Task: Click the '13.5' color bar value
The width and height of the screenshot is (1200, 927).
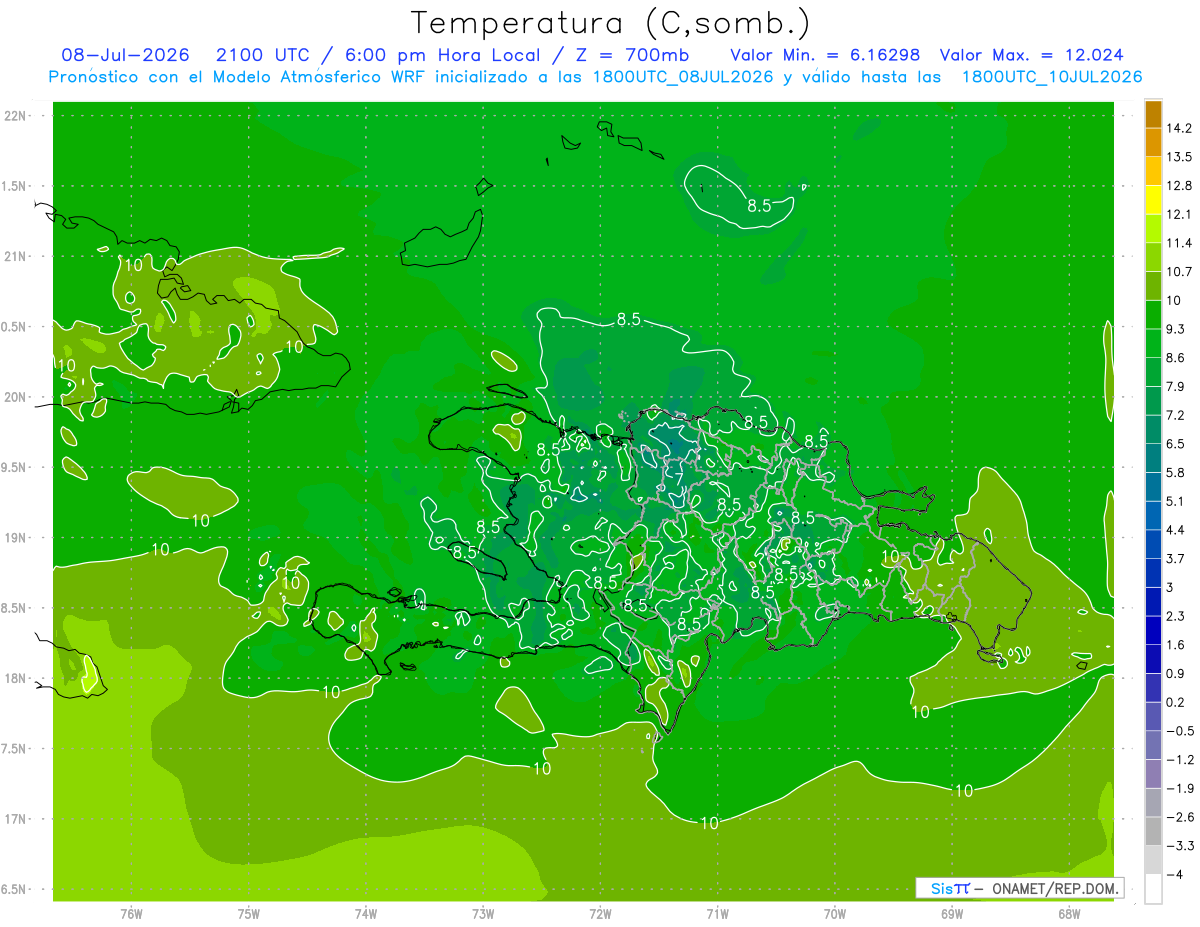Action: point(1178,157)
